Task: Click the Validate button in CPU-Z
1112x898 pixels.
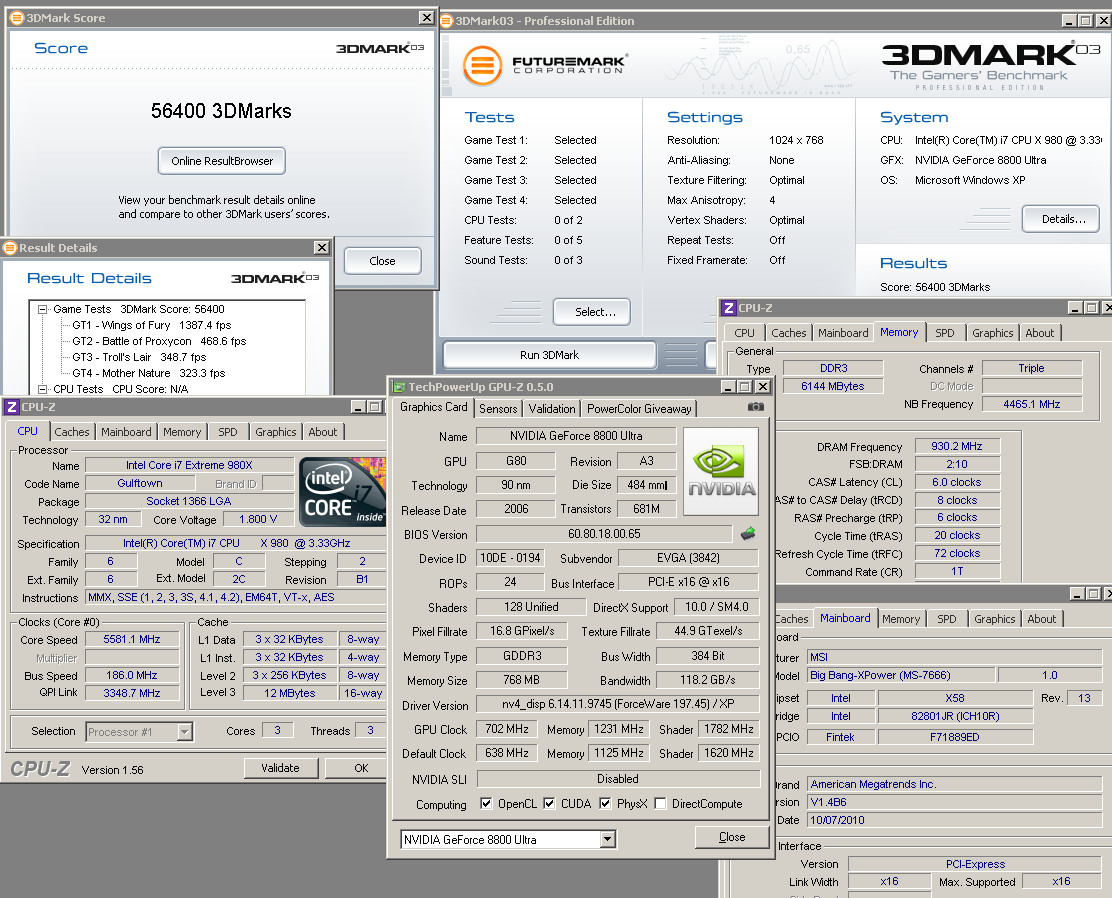Action: 280,767
